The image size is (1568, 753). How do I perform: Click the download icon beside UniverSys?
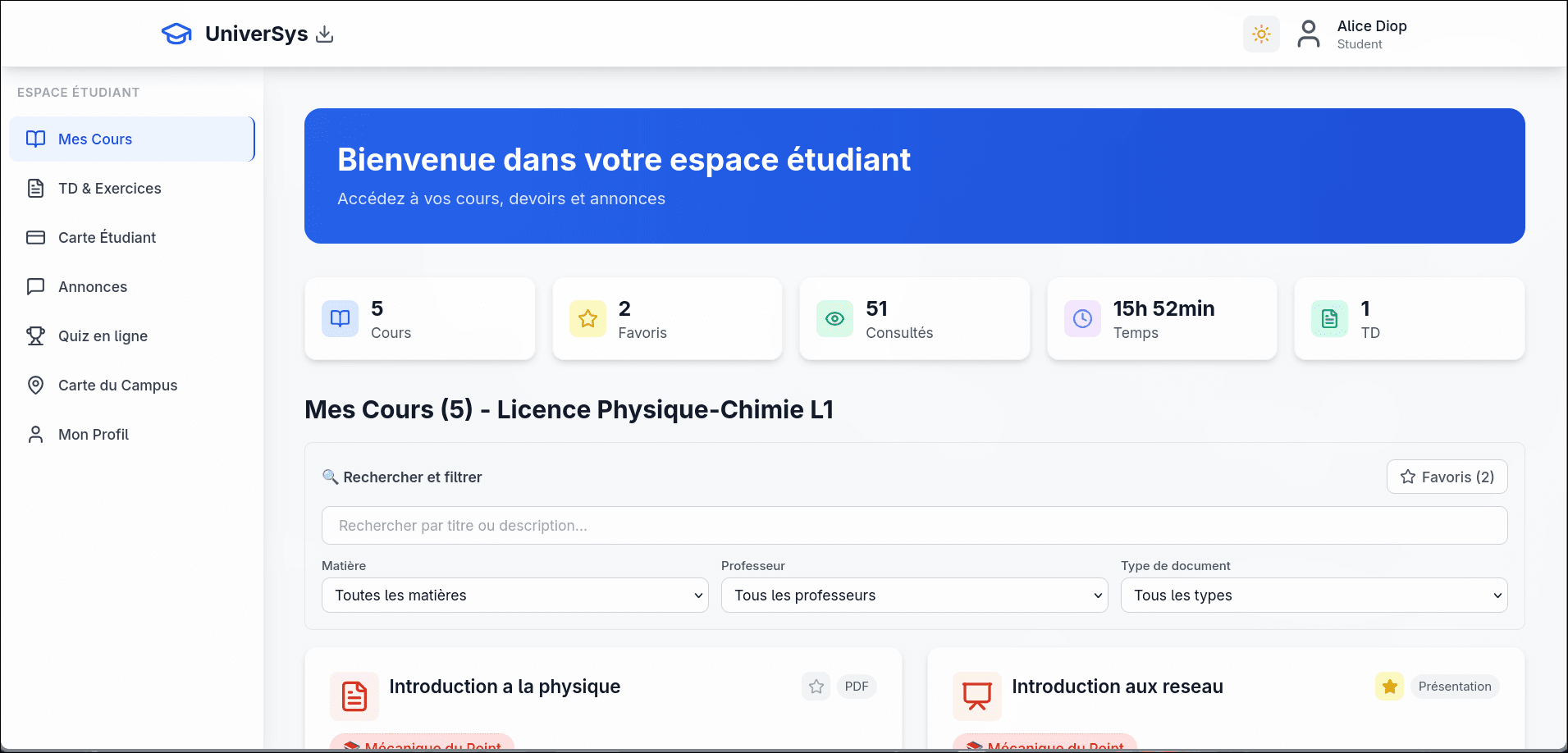click(325, 34)
